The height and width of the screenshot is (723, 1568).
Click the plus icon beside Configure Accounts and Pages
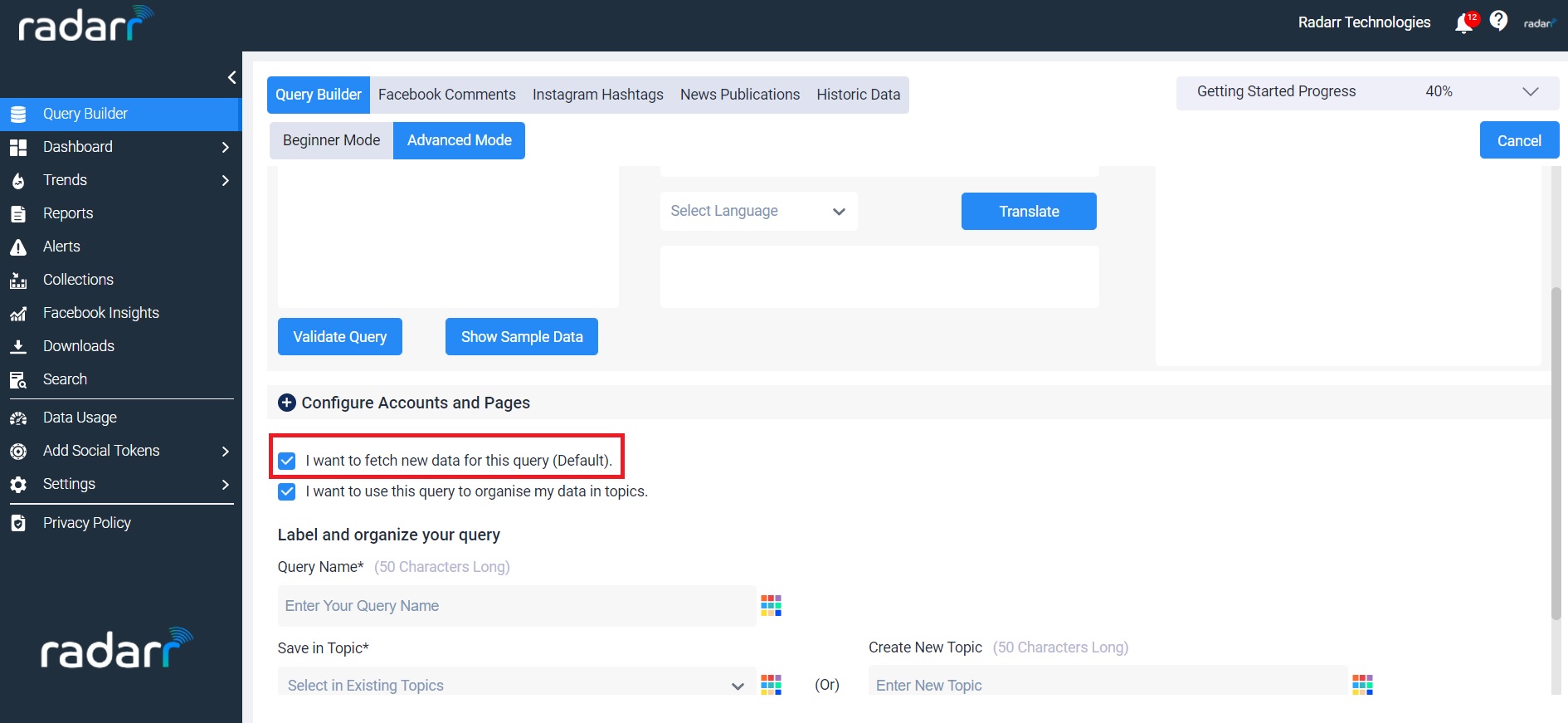(287, 403)
